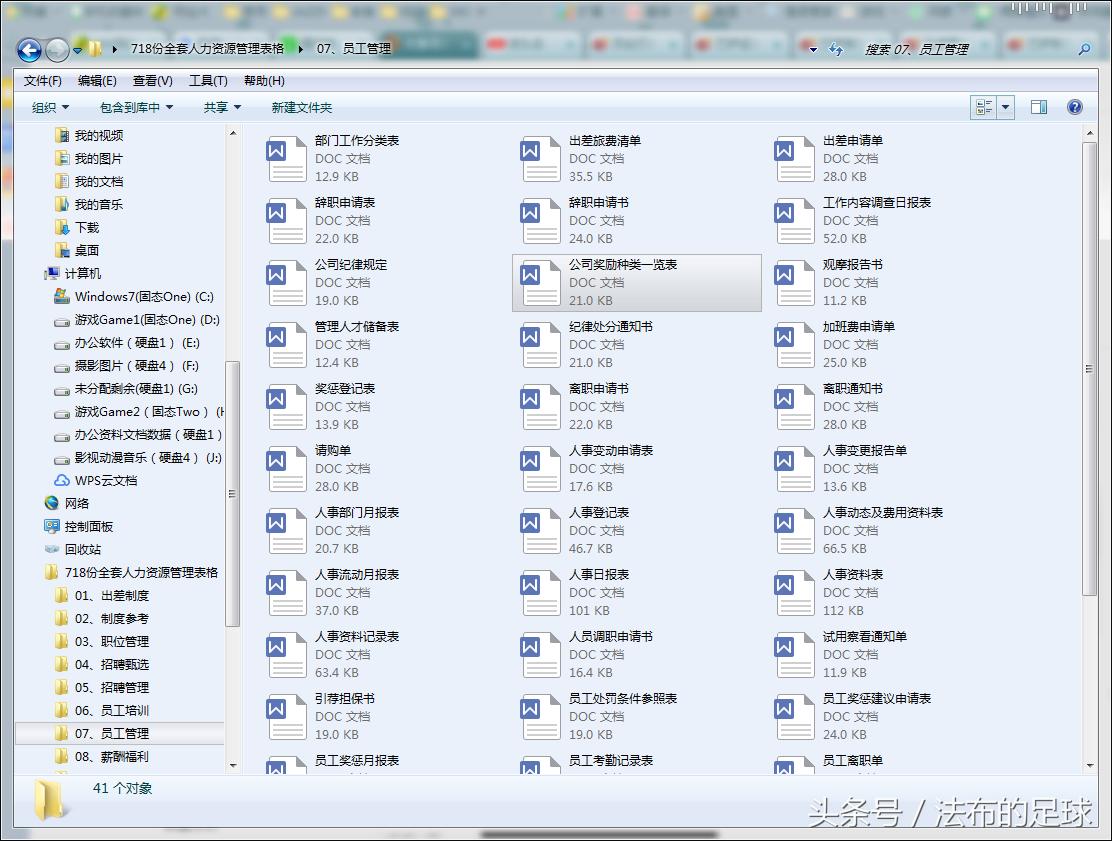Open Explorer help with the question mark
Image resolution: width=1112 pixels, height=841 pixels.
click(1074, 106)
